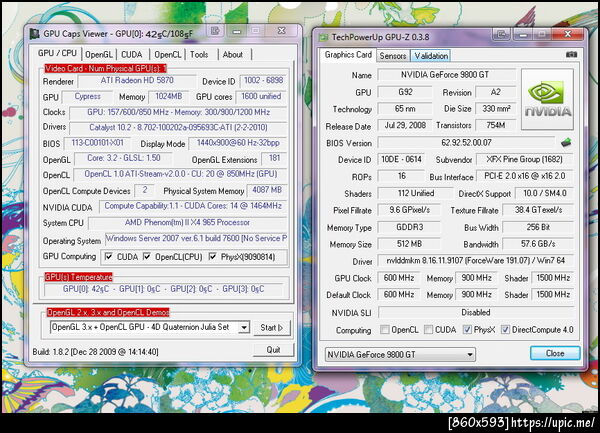
Task: Switch to the GPU / CPU tab
Action: (x=57, y=54)
